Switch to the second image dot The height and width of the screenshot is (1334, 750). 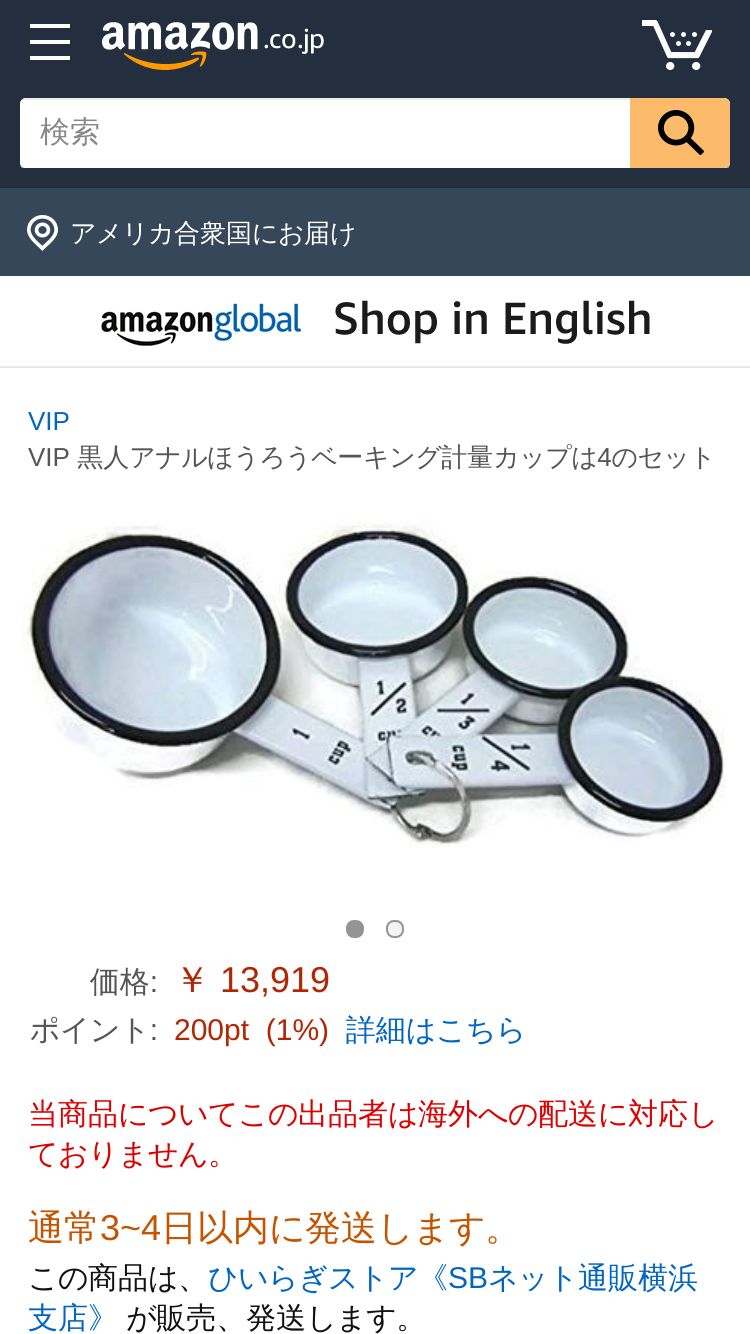(x=395, y=929)
